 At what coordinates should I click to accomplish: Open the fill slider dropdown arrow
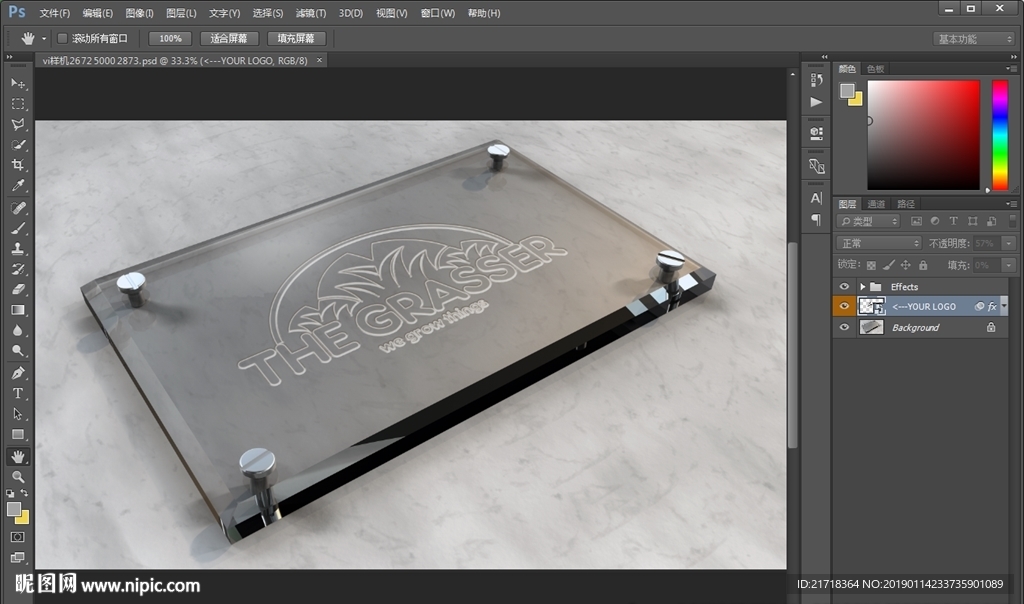[1009, 265]
